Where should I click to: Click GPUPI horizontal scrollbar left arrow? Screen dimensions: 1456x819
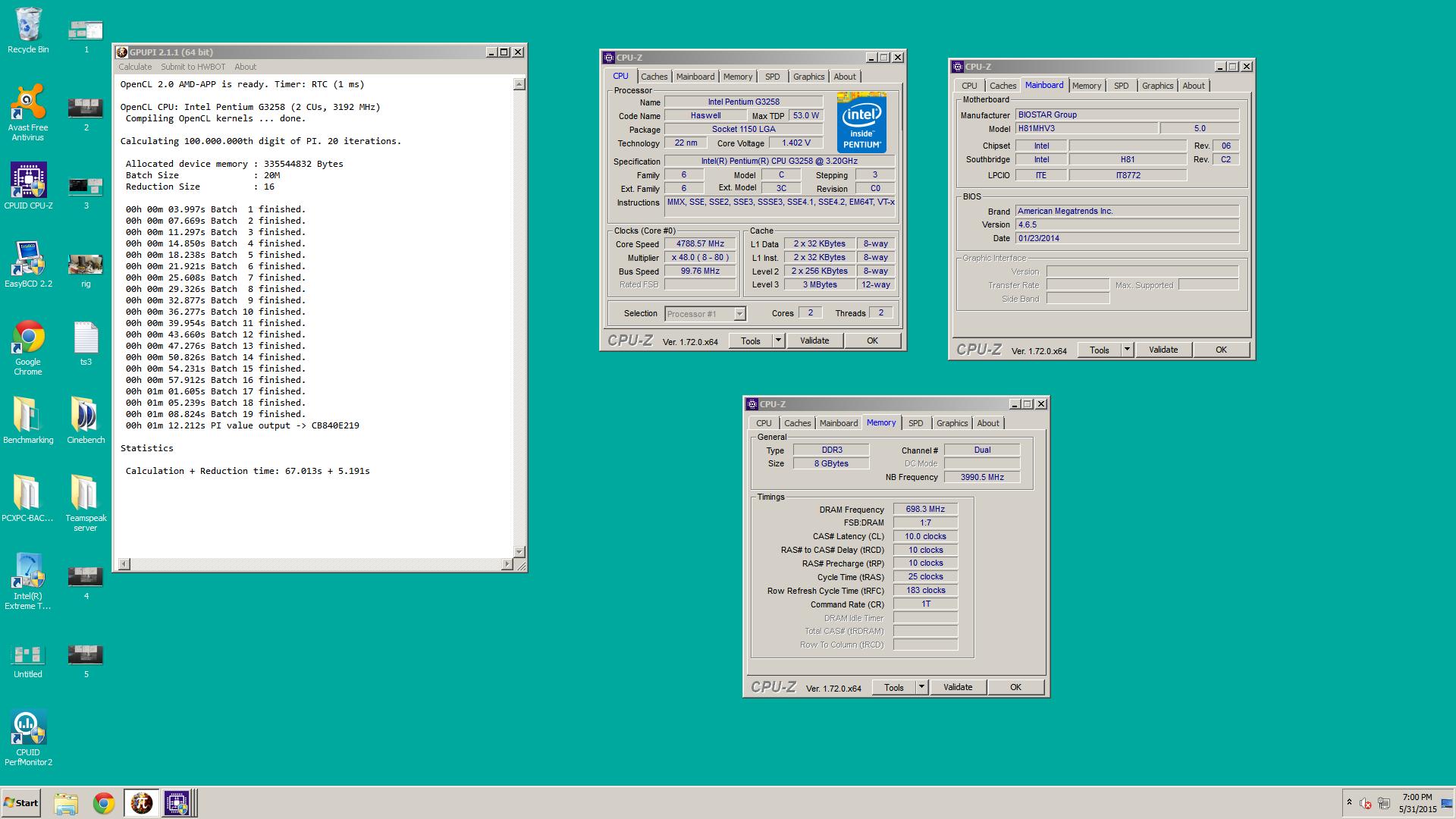pyautogui.click(x=124, y=564)
